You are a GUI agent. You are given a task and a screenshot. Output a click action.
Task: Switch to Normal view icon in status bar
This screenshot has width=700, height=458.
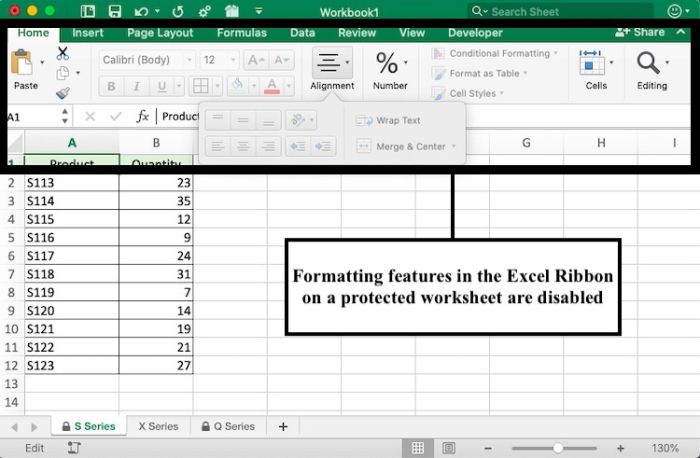pyautogui.click(x=418, y=448)
